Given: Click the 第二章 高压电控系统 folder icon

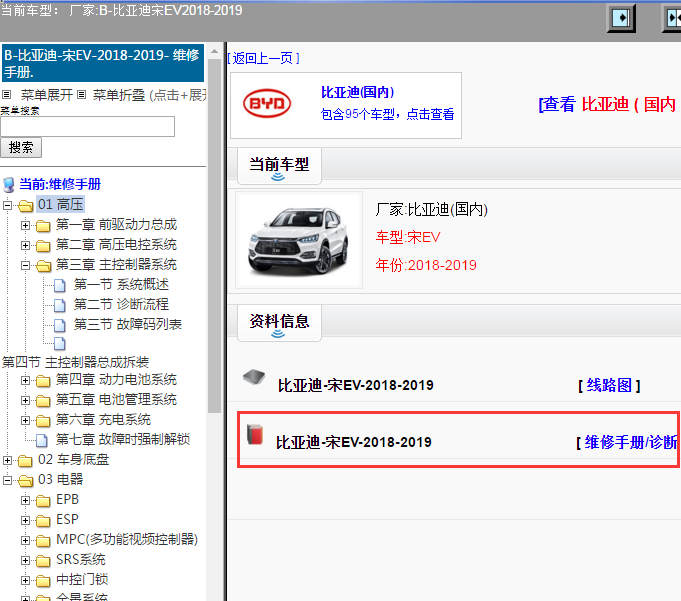Looking at the screenshot, I should (43, 245).
